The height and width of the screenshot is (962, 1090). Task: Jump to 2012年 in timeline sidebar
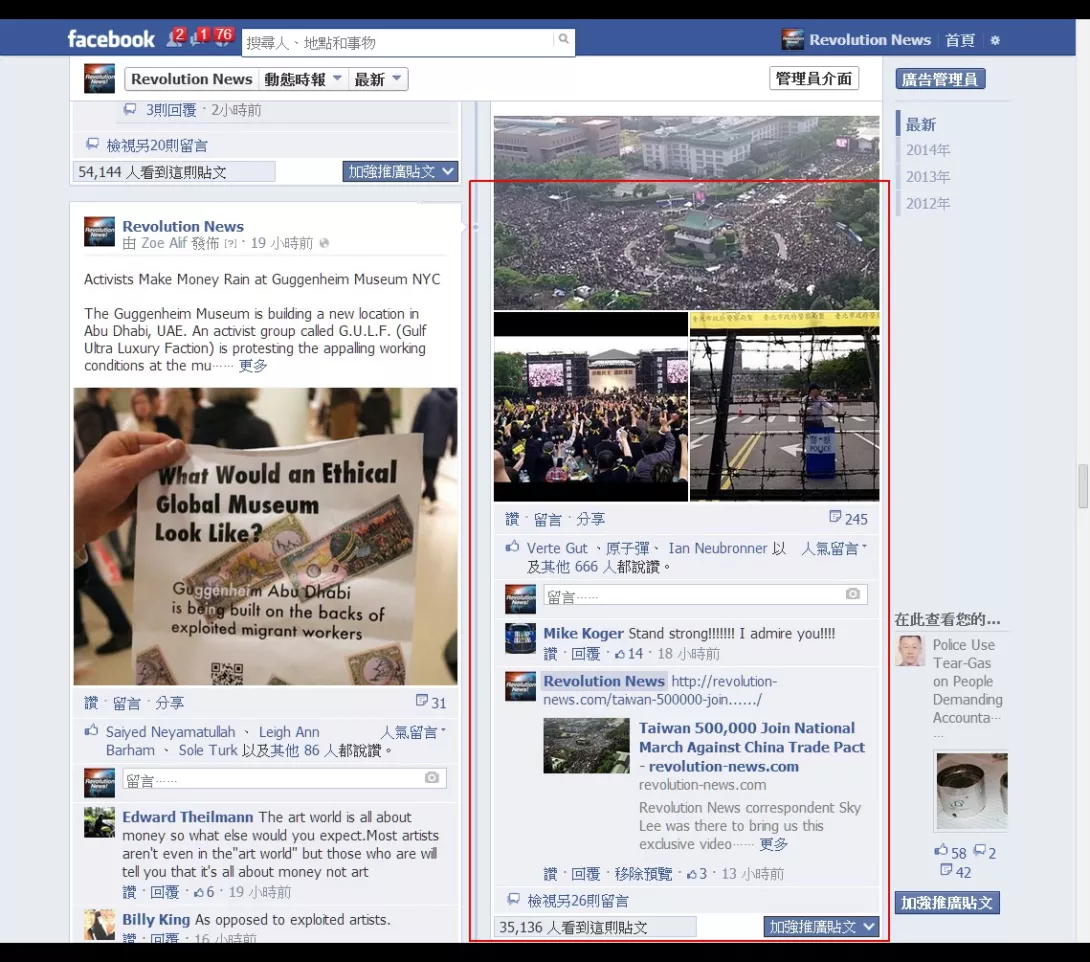[928, 204]
